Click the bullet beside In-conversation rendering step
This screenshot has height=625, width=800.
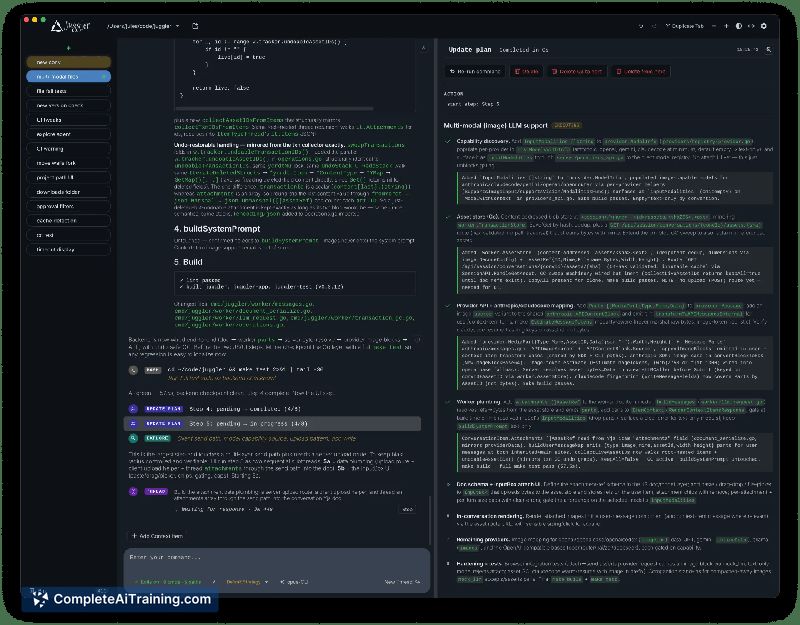pos(448,516)
